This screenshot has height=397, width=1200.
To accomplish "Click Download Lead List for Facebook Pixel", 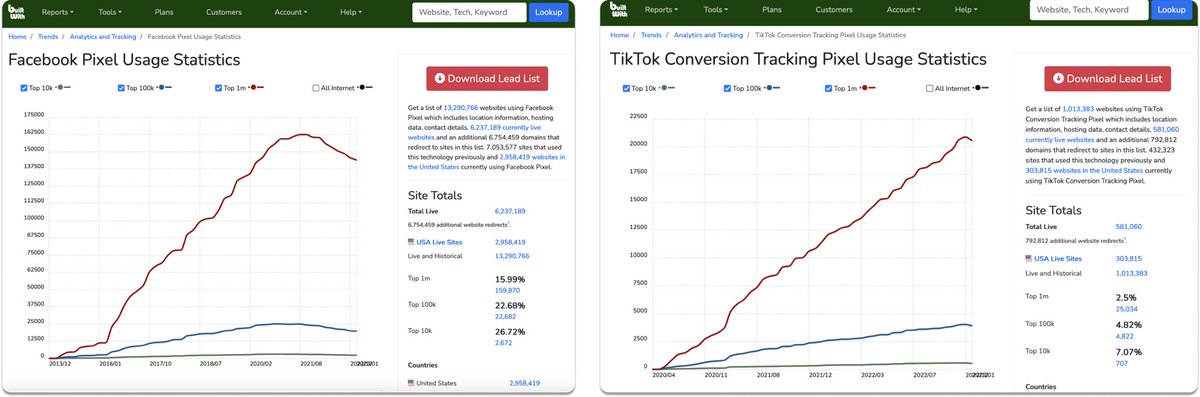I will coord(486,78).
